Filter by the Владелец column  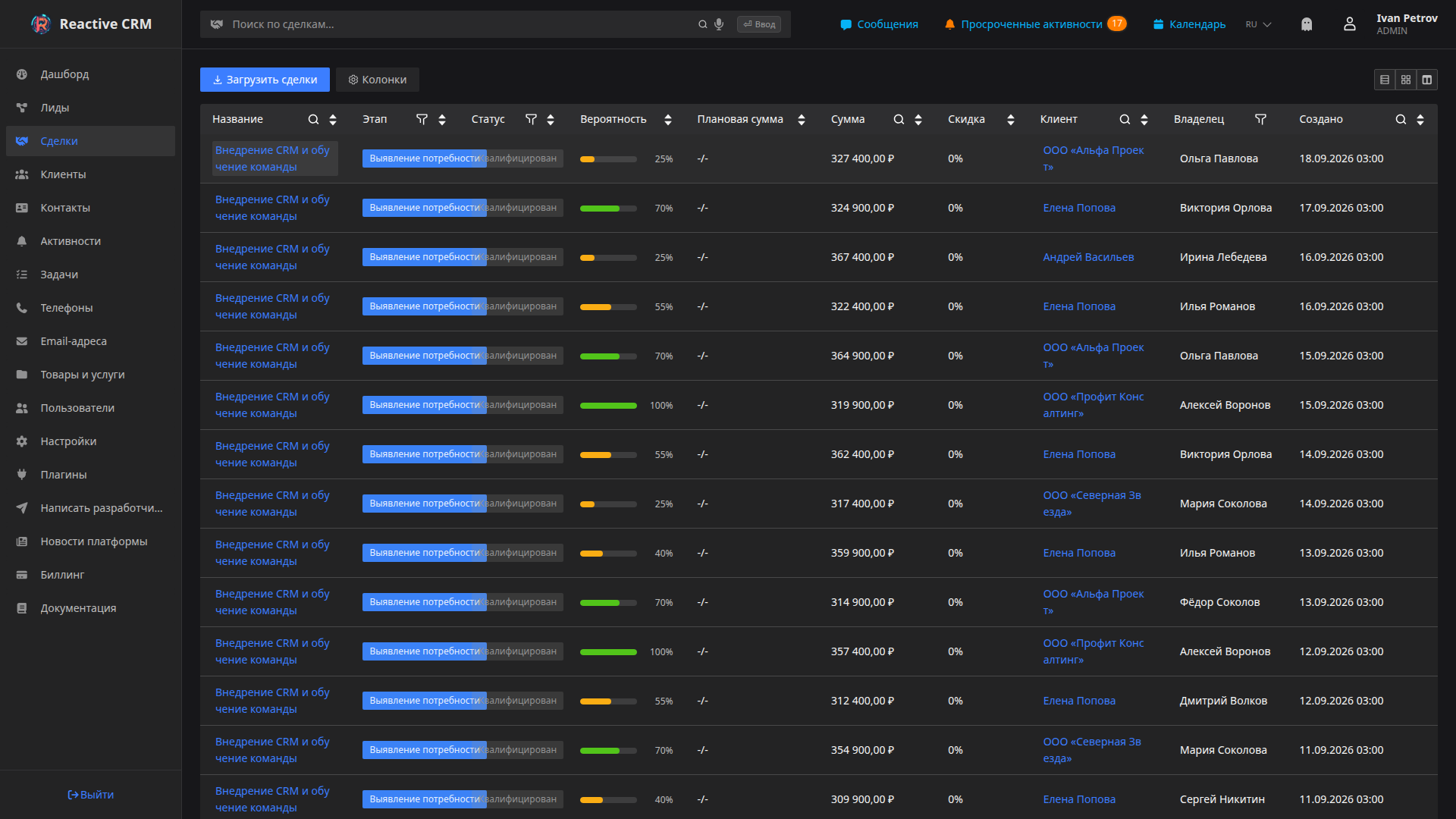[1261, 120]
